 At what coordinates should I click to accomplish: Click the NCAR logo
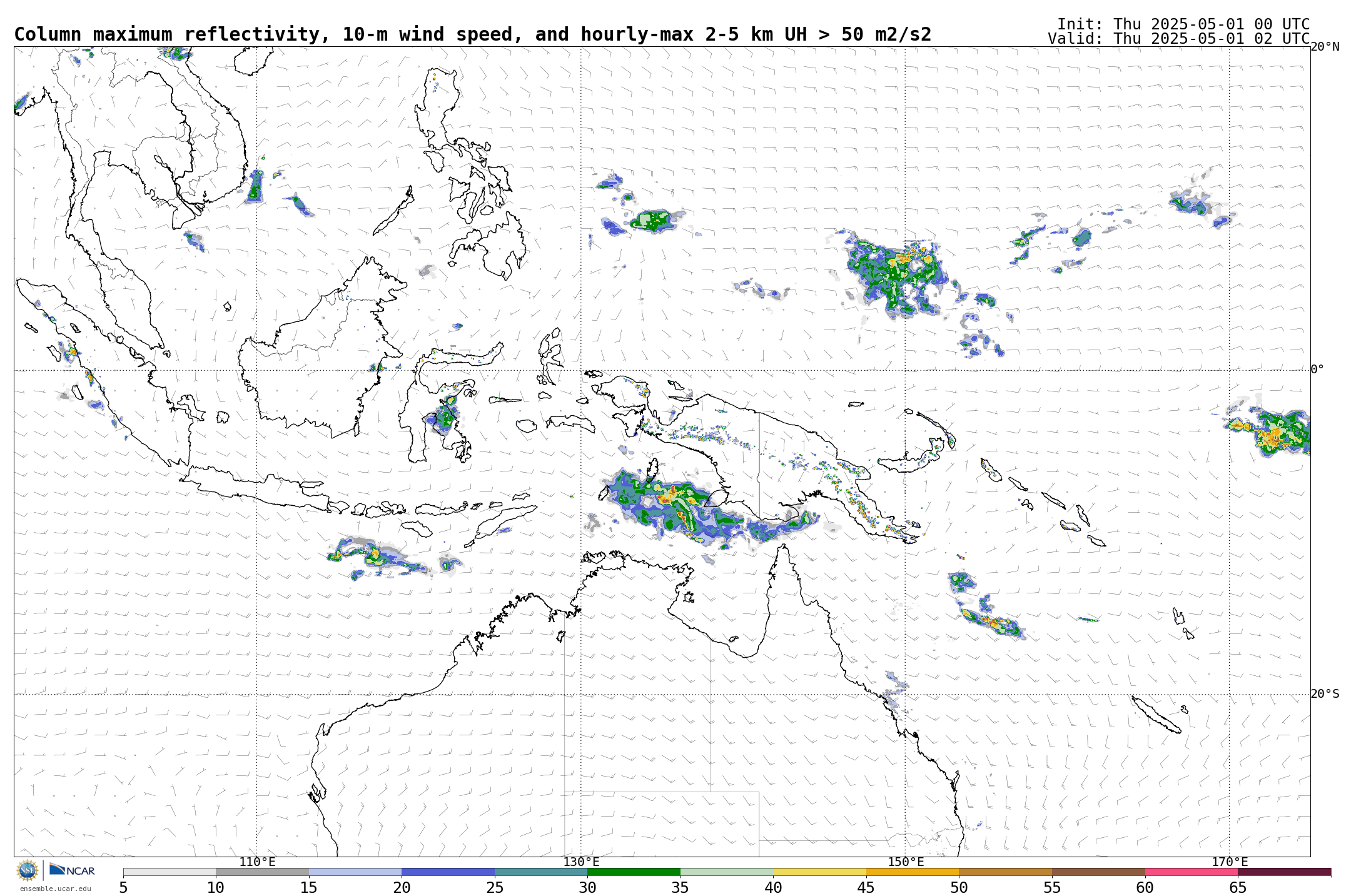coord(72,870)
